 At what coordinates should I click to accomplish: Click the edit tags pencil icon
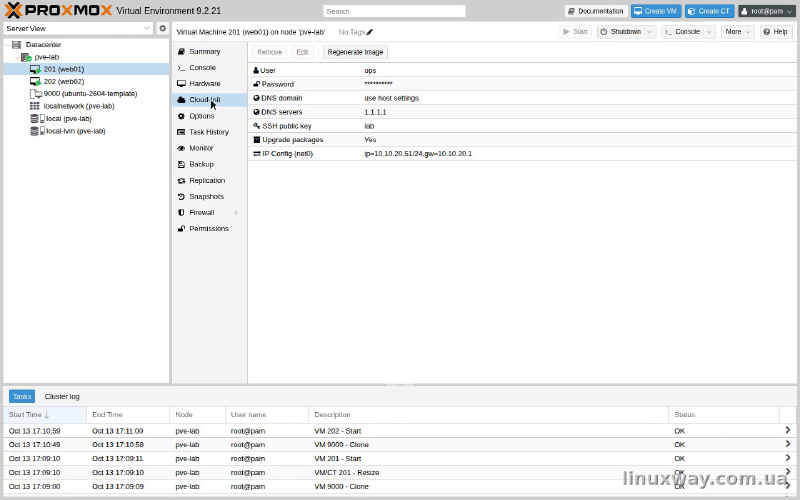[x=370, y=32]
